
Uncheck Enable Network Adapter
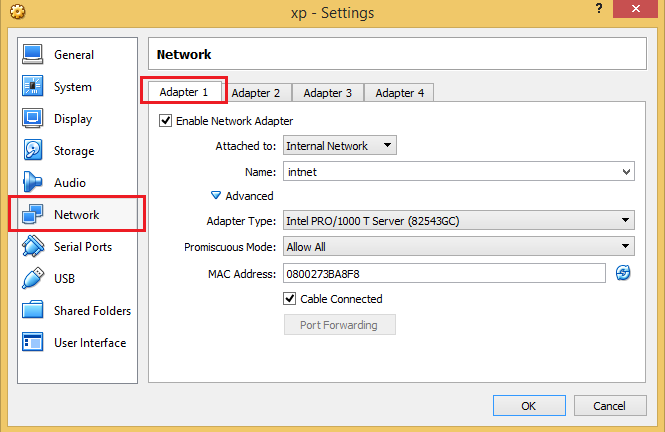pyautogui.click(x=165, y=121)
